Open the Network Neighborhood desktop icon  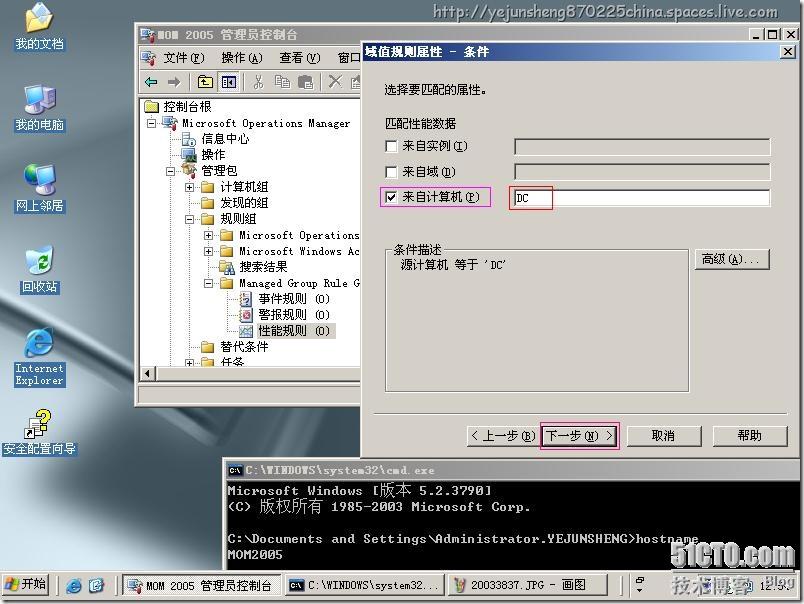coord(39,189)
